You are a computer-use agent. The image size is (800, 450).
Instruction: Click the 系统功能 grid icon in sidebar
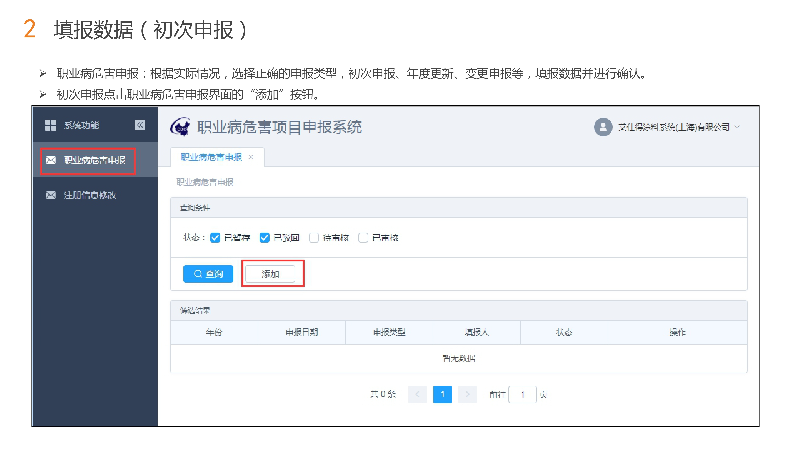click(x=51, y=126)
